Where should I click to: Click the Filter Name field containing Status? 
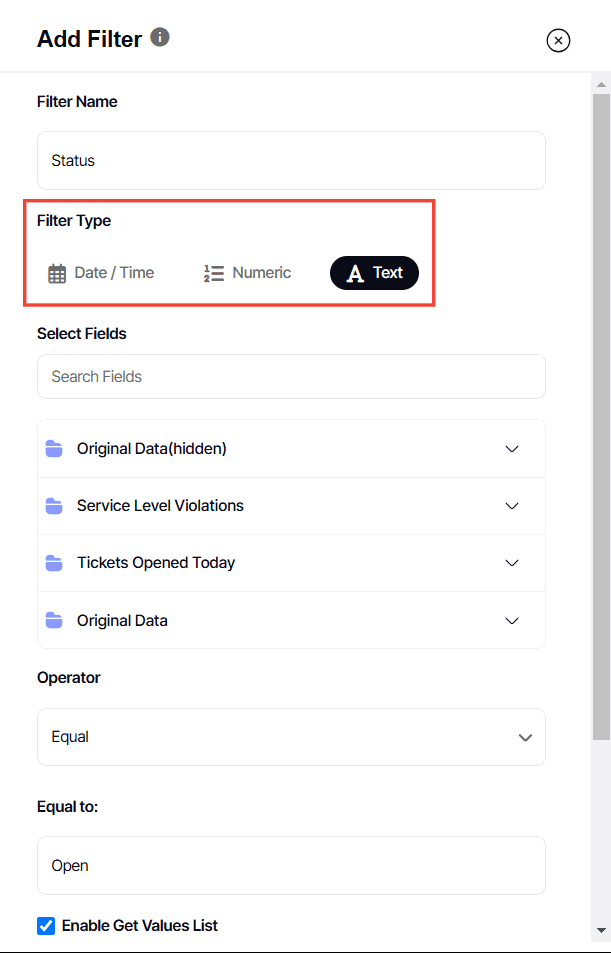[x=291, y=160]
